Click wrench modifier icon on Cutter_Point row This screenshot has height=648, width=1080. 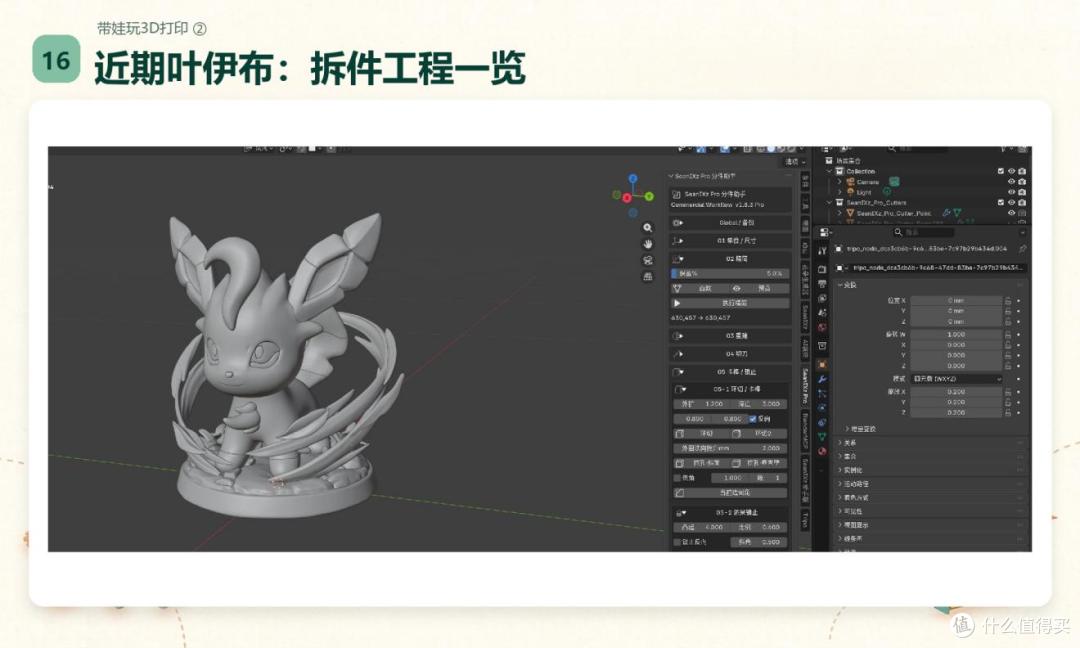(x=946, y=213)
